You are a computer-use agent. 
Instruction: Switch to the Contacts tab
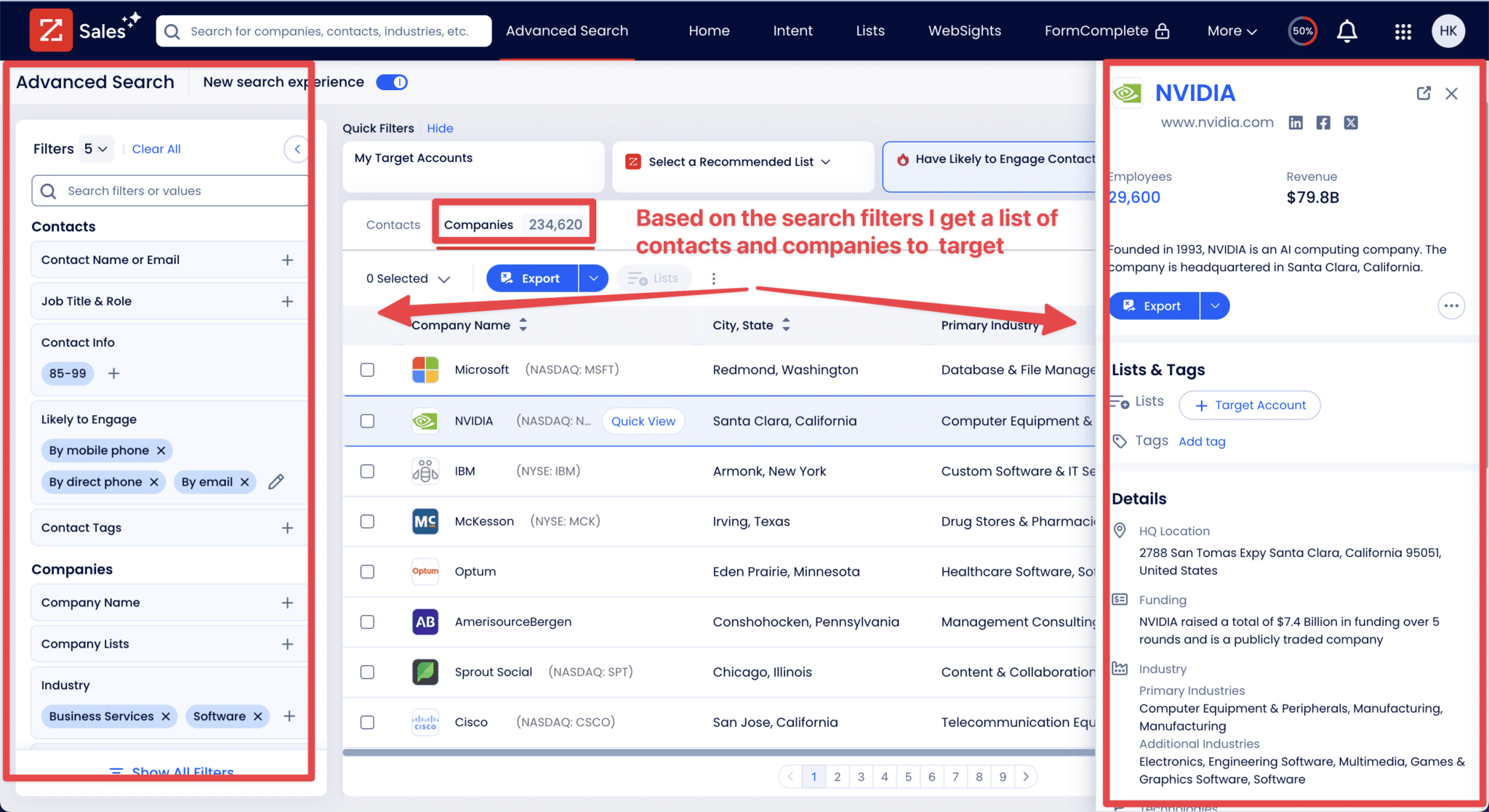[393, 225]
